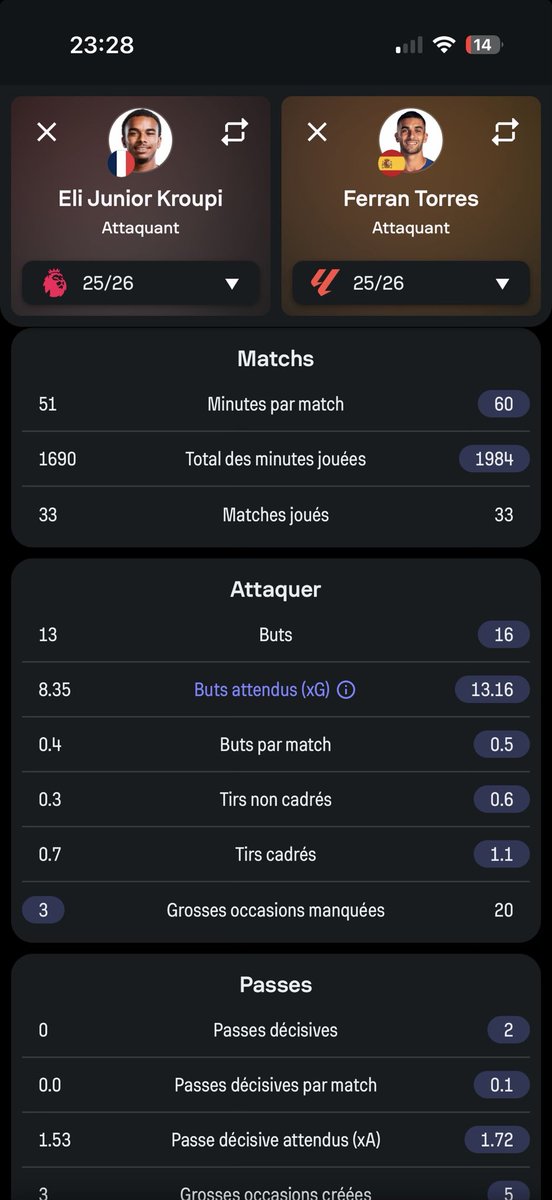Open the Buts attendus (xG) link
552x1200 pixels.
click(262, 690)
